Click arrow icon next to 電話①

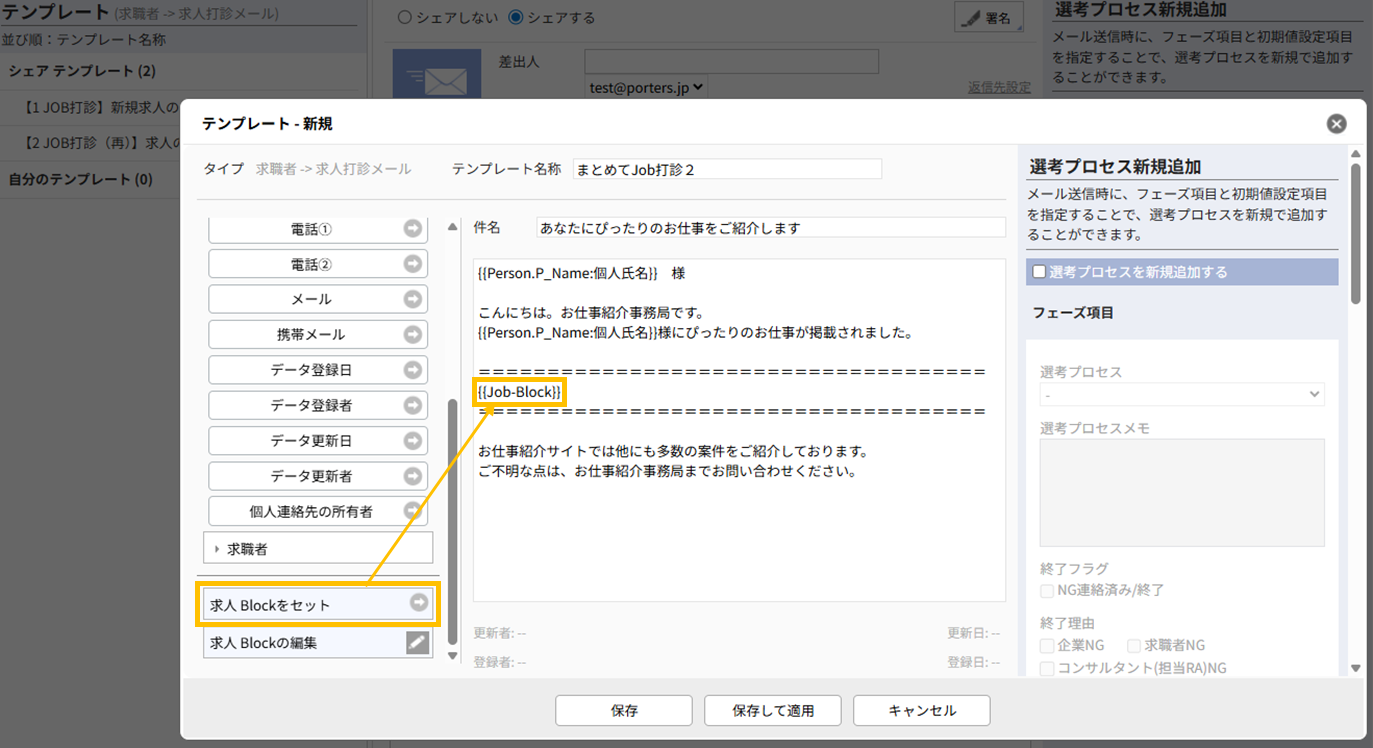coord(413,229)
